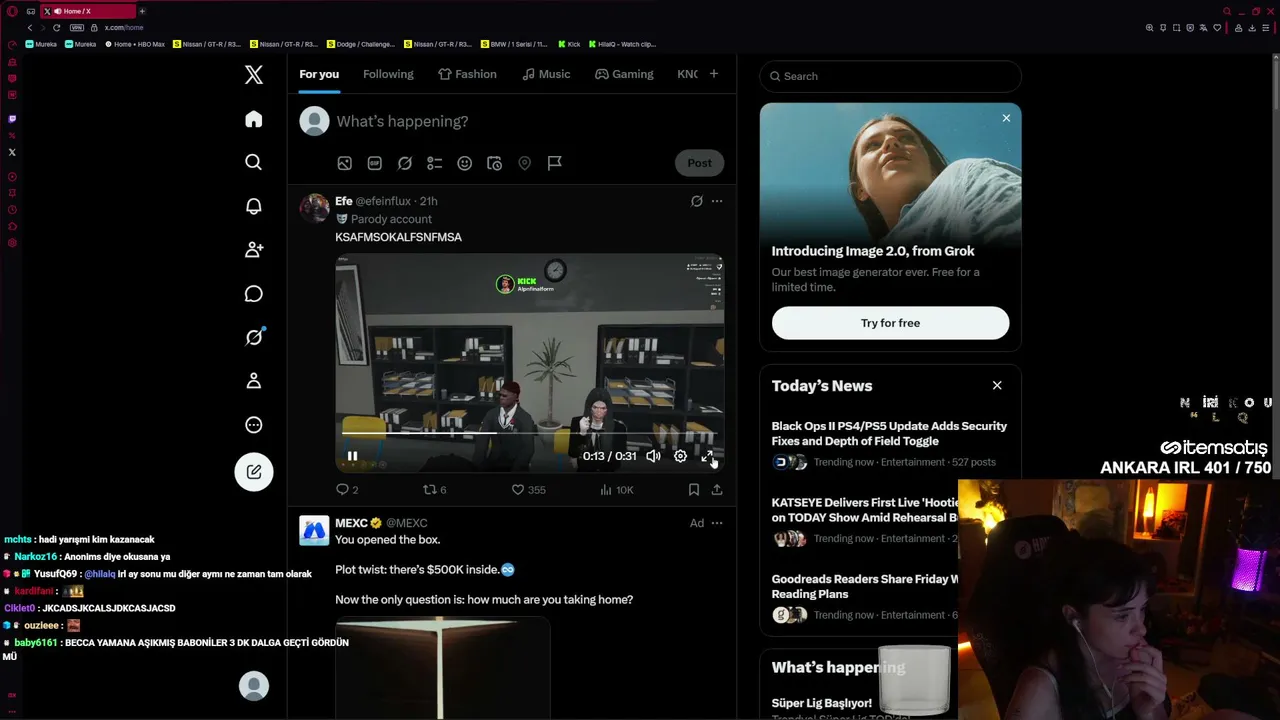Screen dimensions: 1280x720
Task: Go back in browser history
Action: coord(30,28)
